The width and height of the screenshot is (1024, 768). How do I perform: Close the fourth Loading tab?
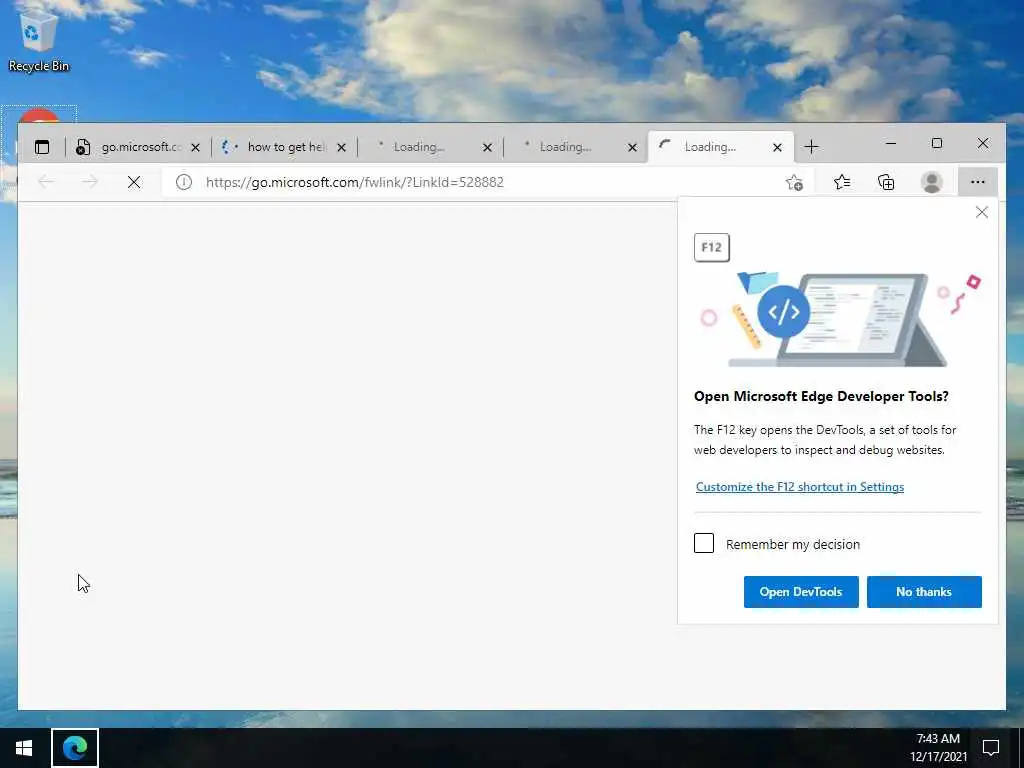click(632, 148)
